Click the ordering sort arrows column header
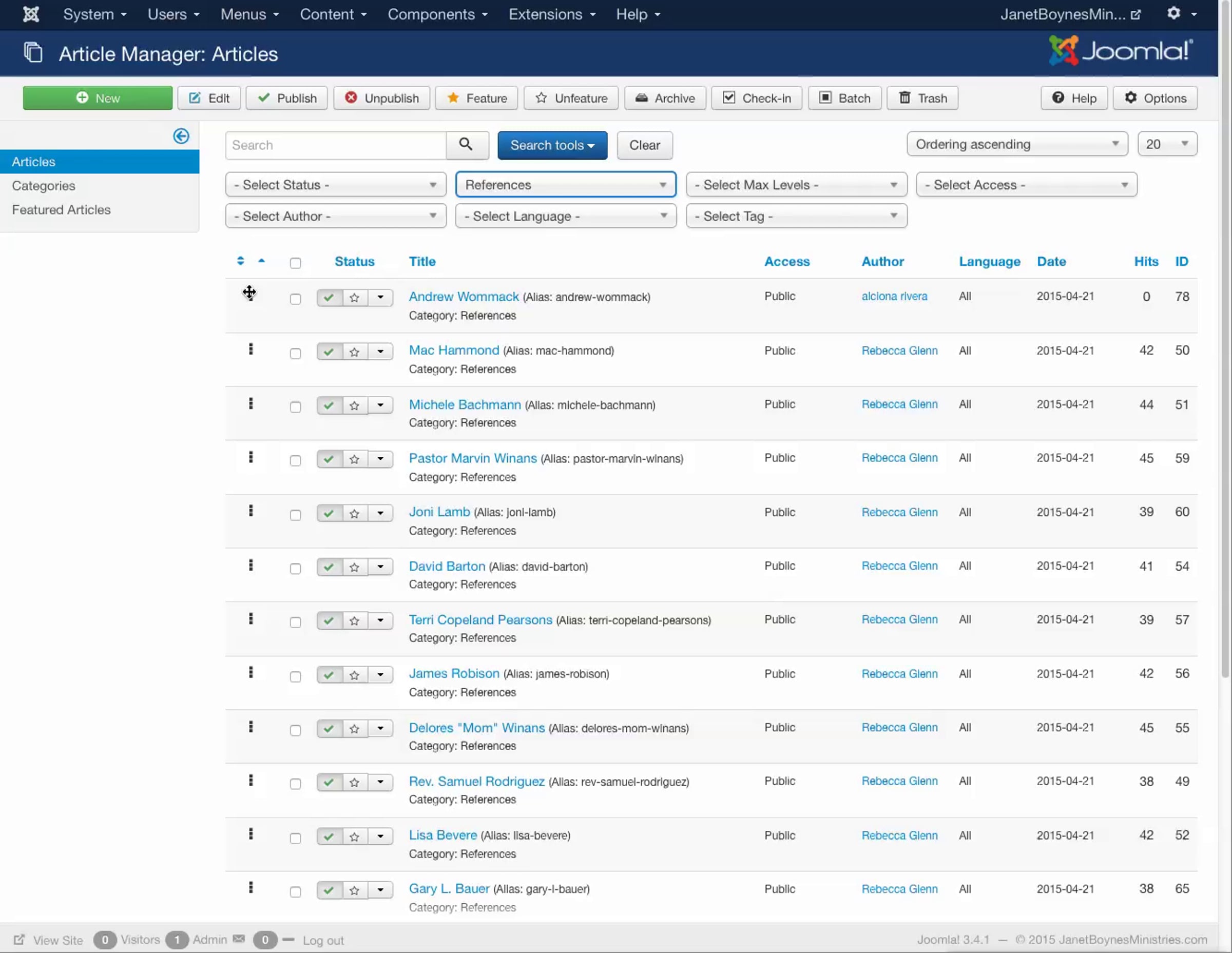The height and width of the screenshot is (953, 1232). [x=241, y=261]
